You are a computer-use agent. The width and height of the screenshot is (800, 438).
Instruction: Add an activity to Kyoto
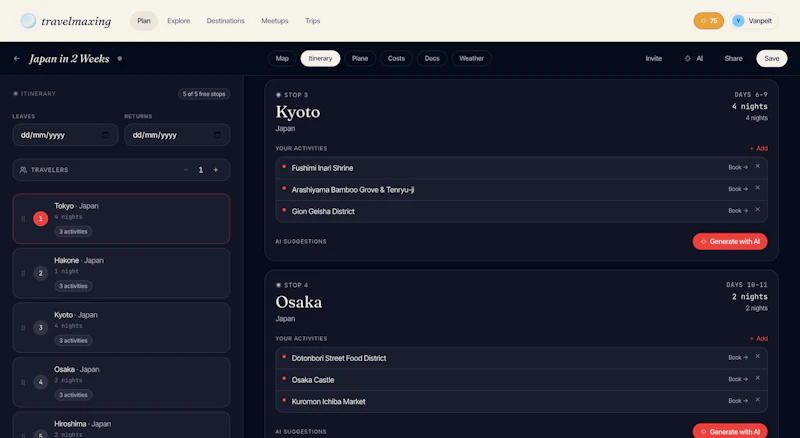pos(759,149)
